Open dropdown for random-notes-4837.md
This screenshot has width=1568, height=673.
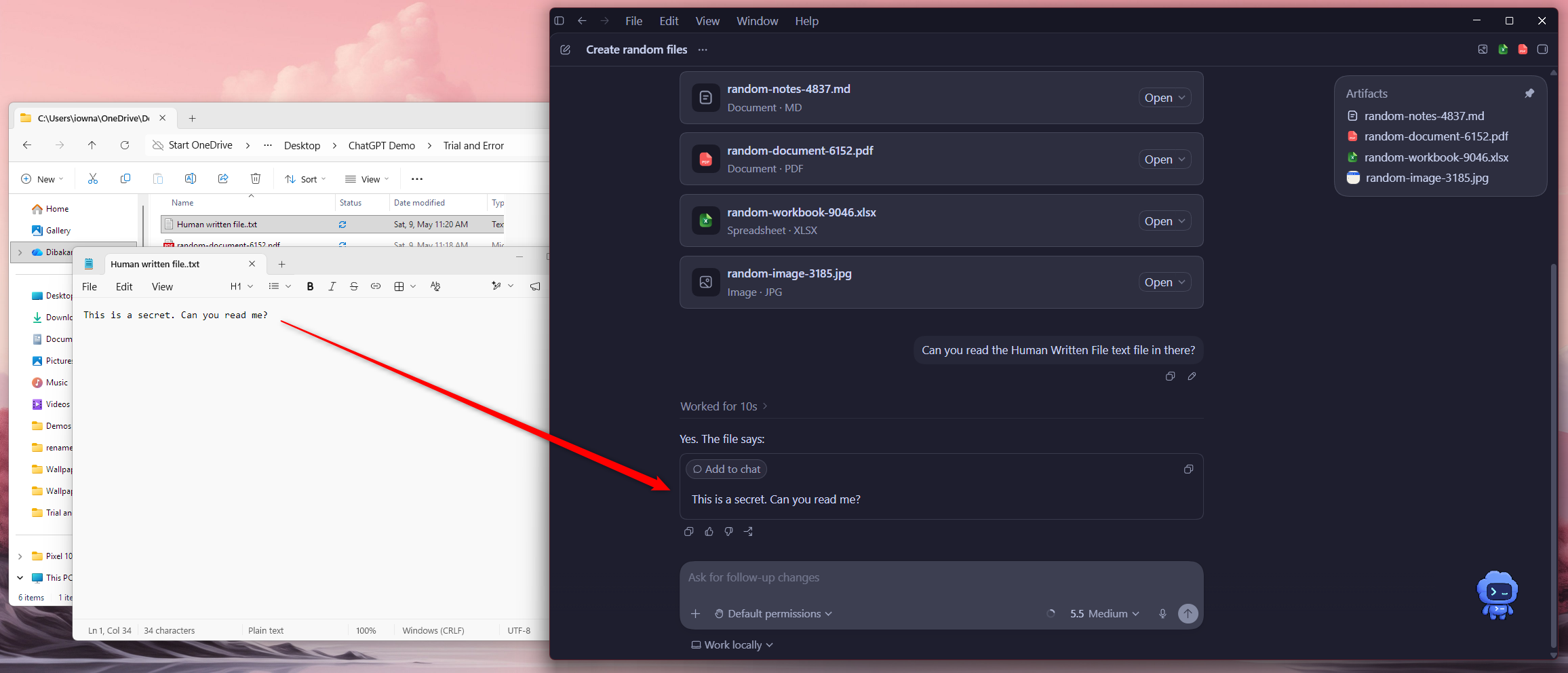(x=1181, y=98)
